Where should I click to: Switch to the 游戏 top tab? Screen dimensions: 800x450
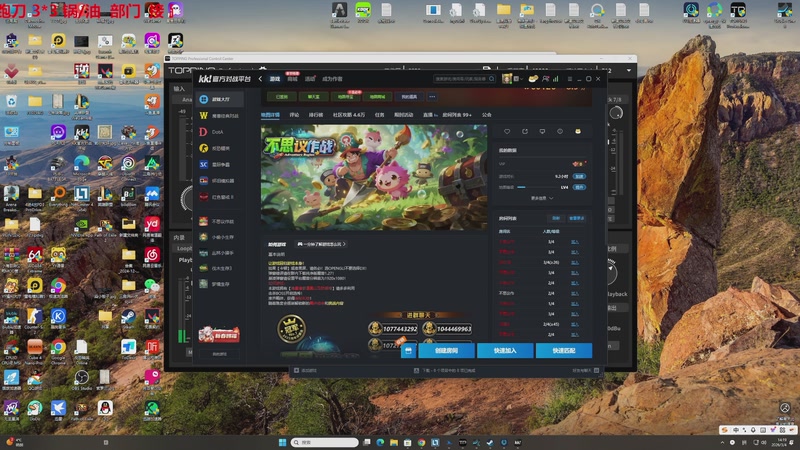click(x=275, y=79)
